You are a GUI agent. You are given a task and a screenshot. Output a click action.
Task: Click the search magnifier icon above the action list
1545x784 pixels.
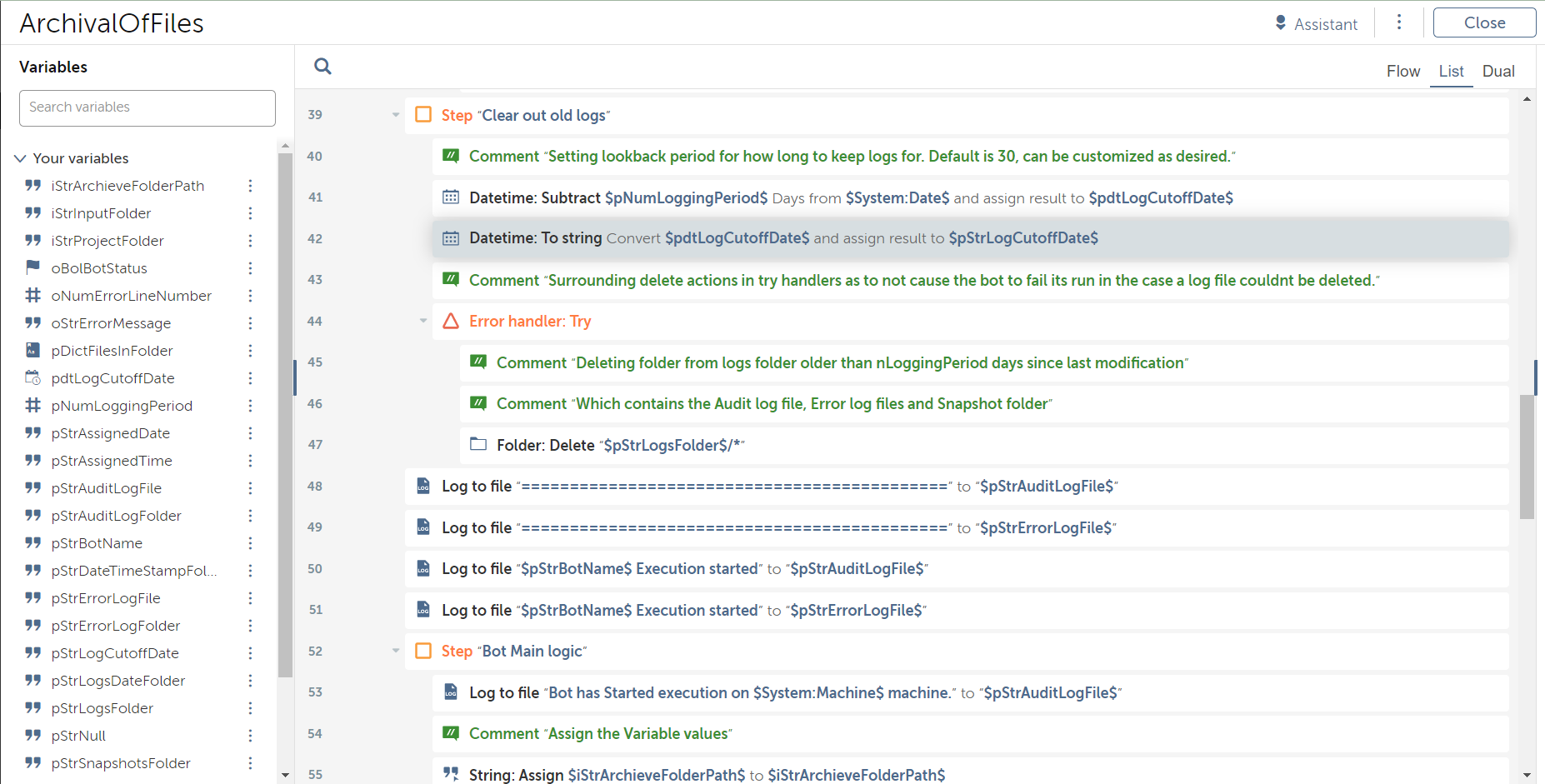tap(322, 67)
